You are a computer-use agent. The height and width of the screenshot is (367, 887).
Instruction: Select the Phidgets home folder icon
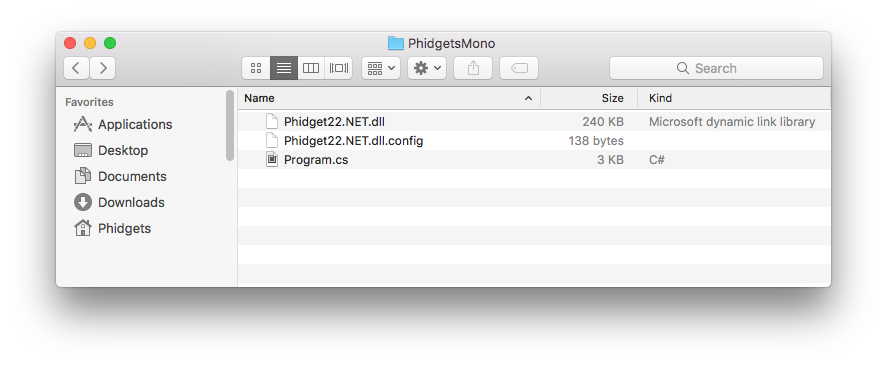pyautogui.click(x=83, y=228)
